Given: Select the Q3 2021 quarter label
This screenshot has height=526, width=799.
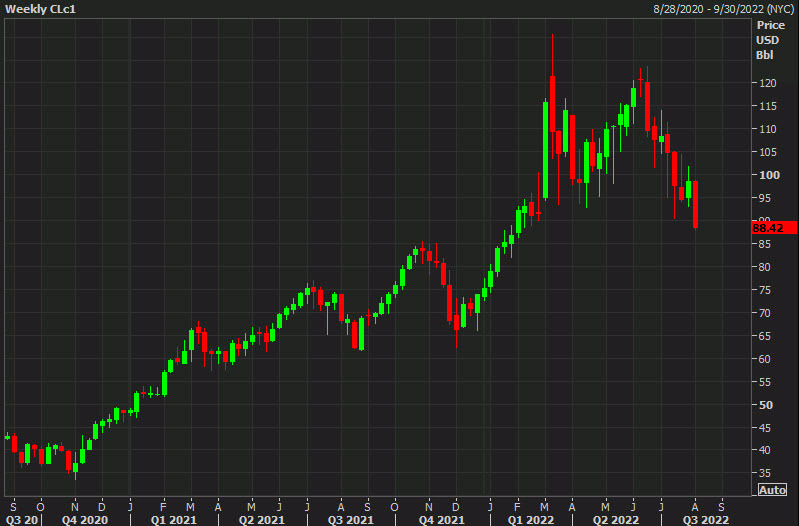Looking at the screenshot, I should pos(351,520).
